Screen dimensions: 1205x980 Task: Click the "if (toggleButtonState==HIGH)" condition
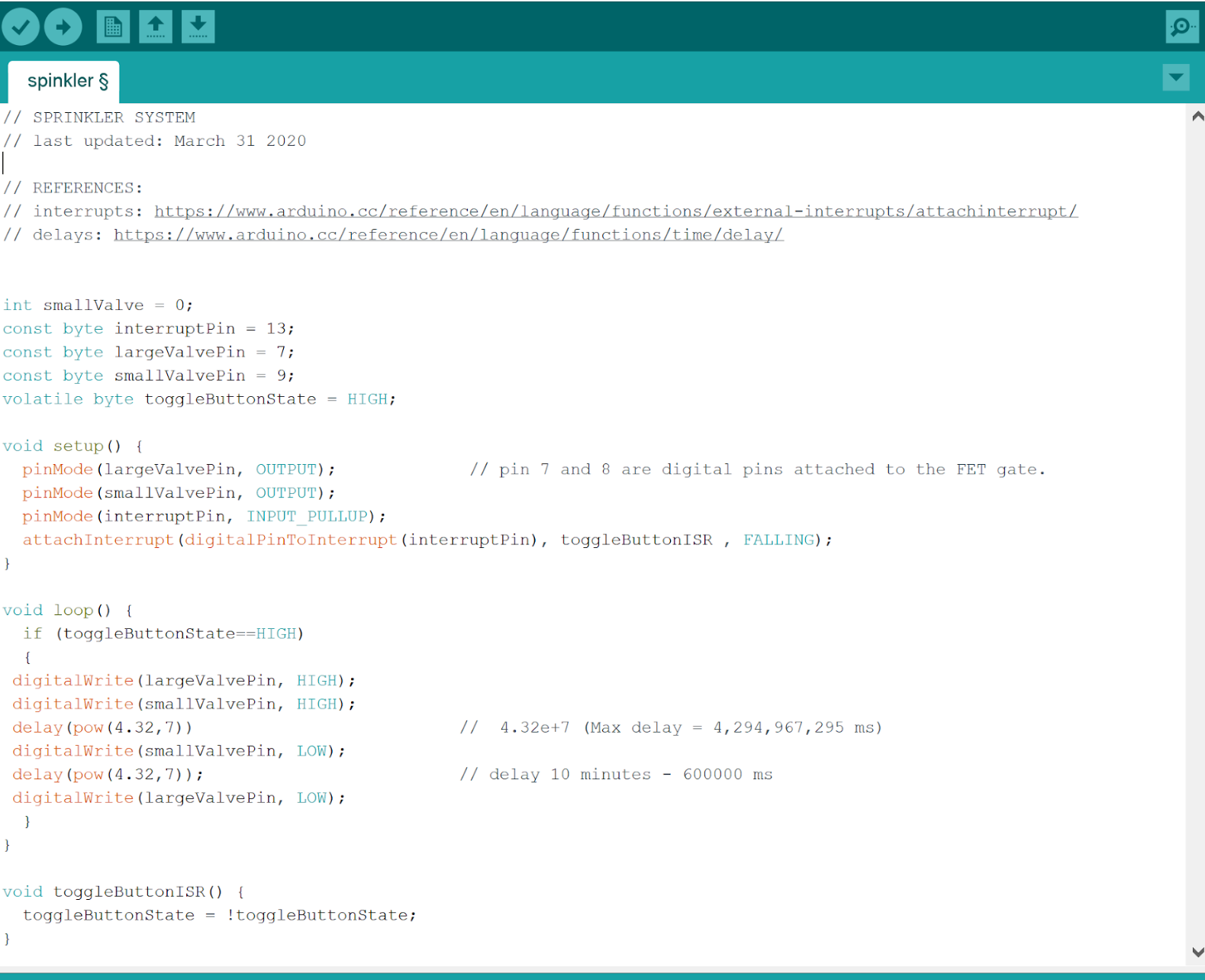coord(163,633)
